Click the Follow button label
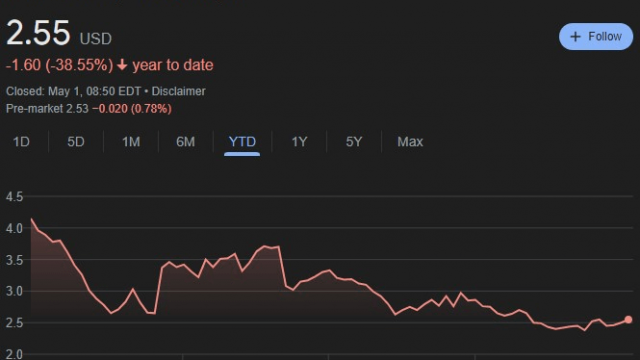Viewport: 640px width, 360px height. pos(604,36)
